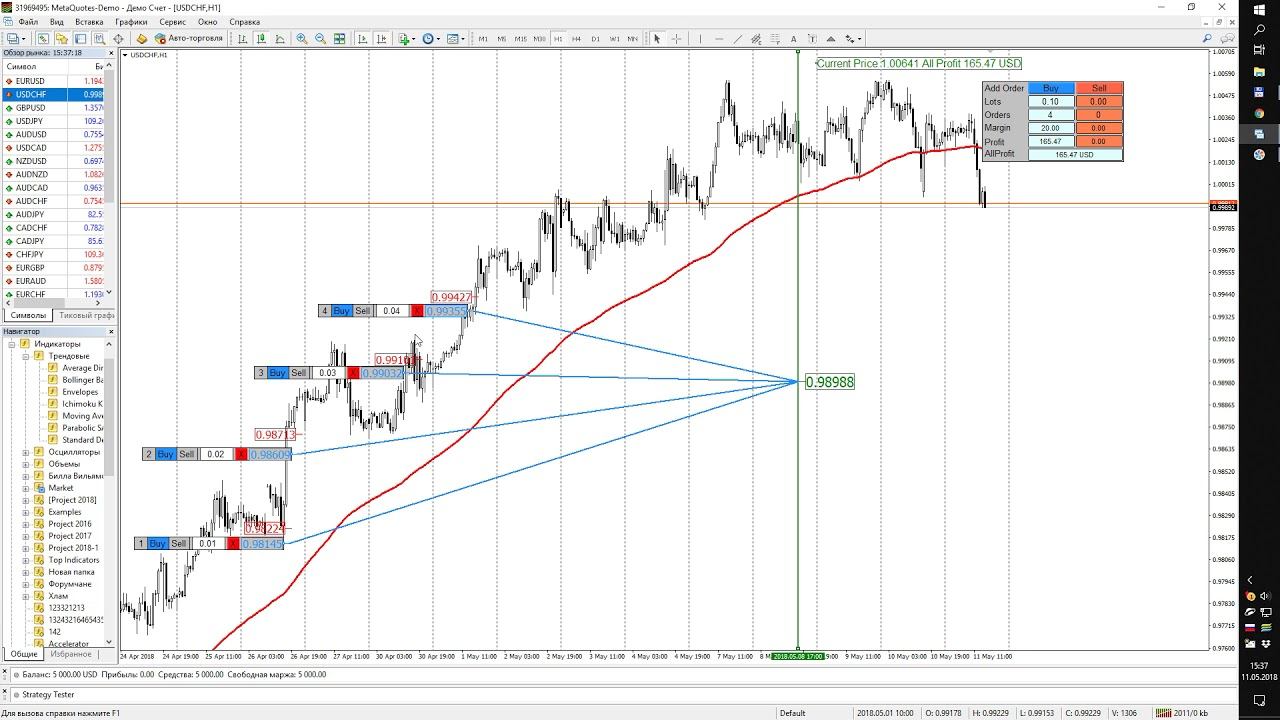Open the Вид menu

(x=57, y=21)
